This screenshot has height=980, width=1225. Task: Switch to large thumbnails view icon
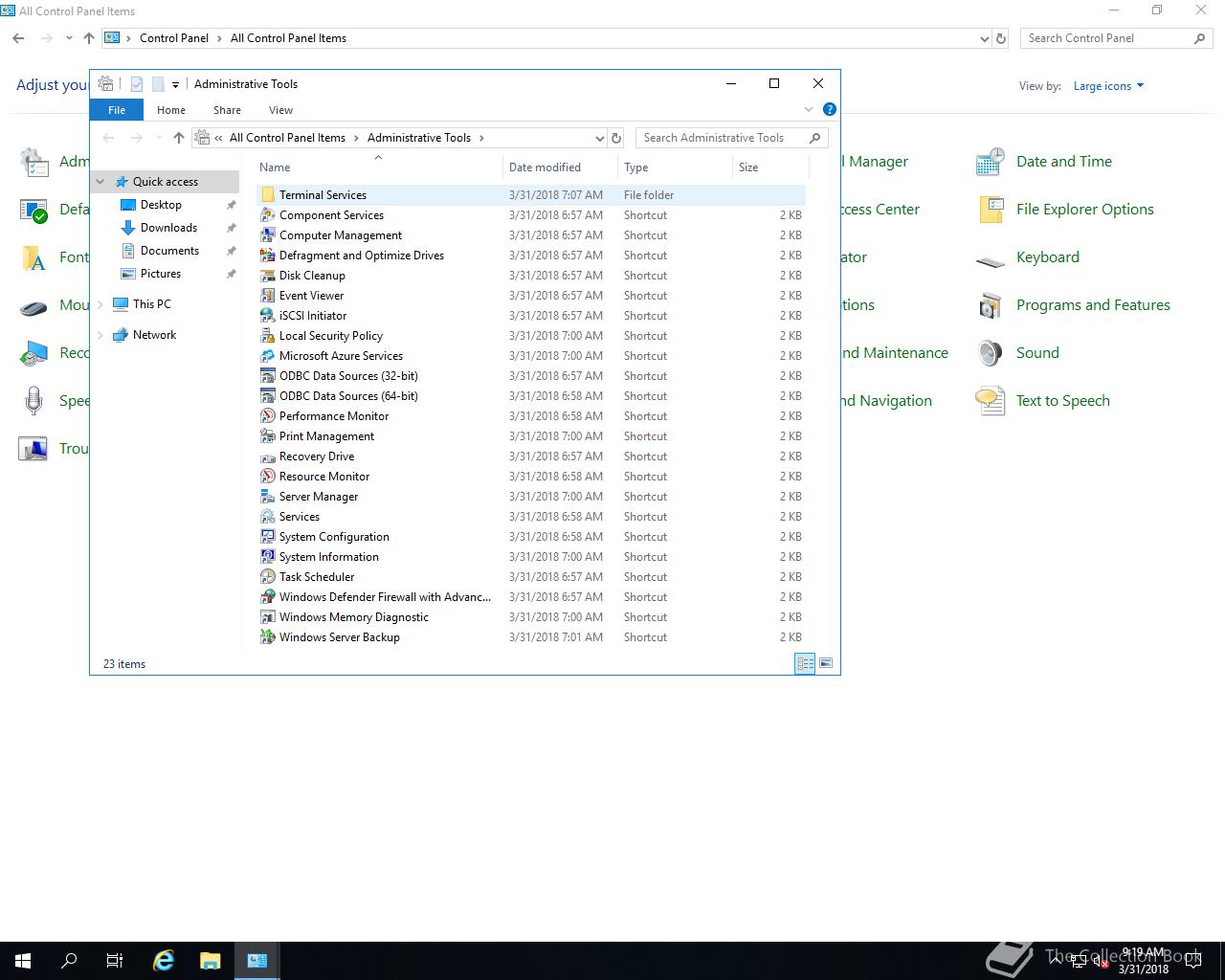(826, 663)
